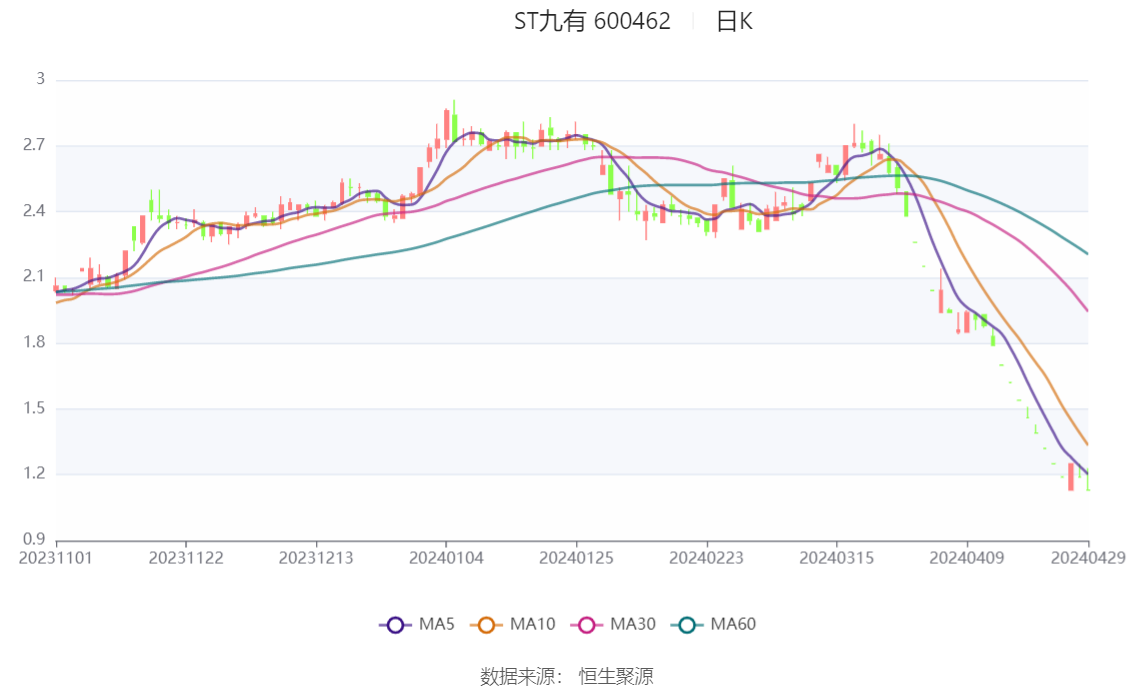Click the 20240223 x-axis date label
The height and width of the screenshot is (689, 1134).
pos(707,558)
